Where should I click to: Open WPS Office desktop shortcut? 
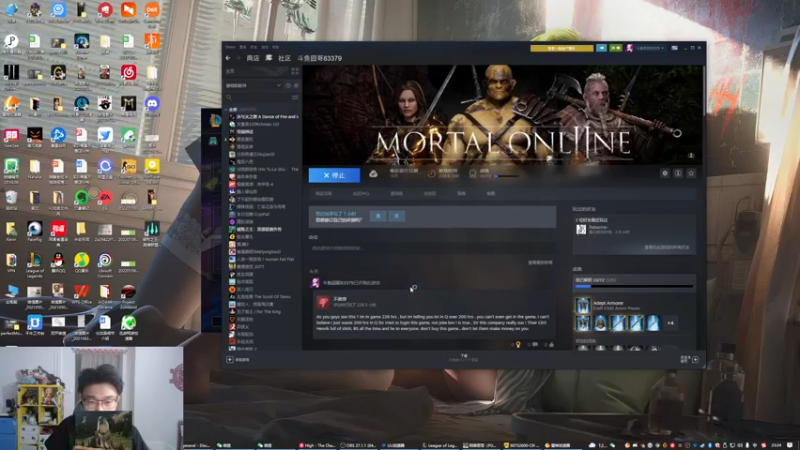coord(82,294)
